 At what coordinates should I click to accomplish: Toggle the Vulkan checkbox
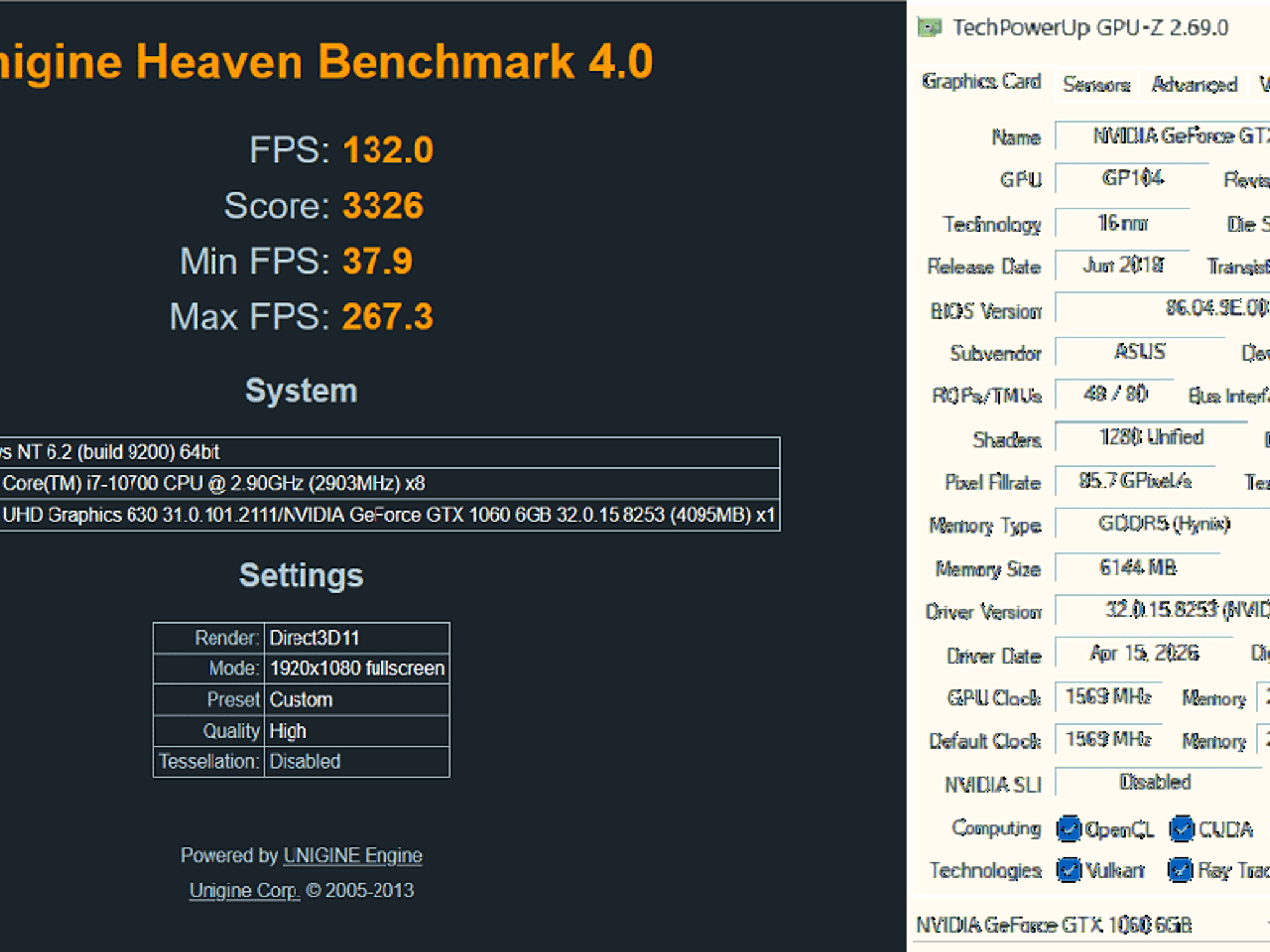click(x=1068, y=870)
